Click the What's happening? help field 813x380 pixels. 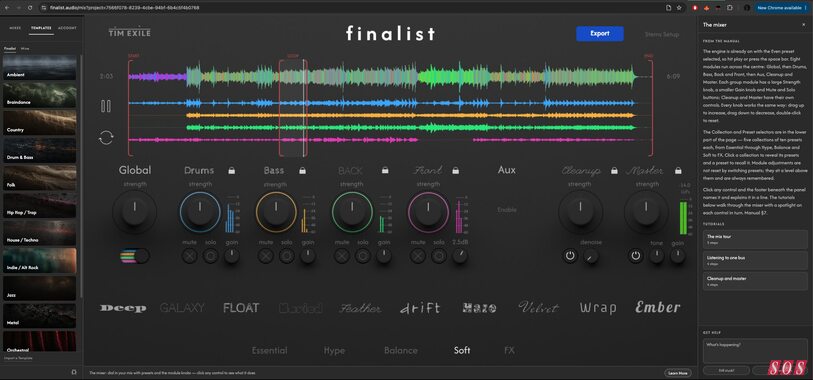click(x=755, y=351)
